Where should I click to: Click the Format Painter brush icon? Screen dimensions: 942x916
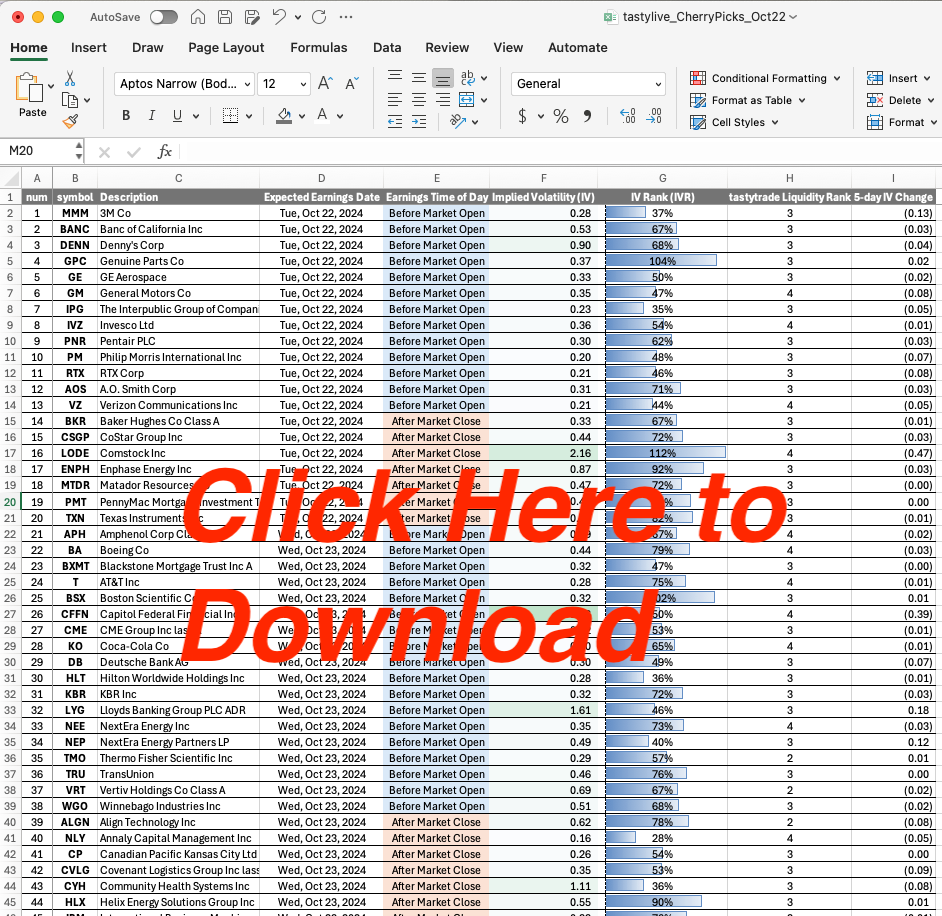coord(70,122)
